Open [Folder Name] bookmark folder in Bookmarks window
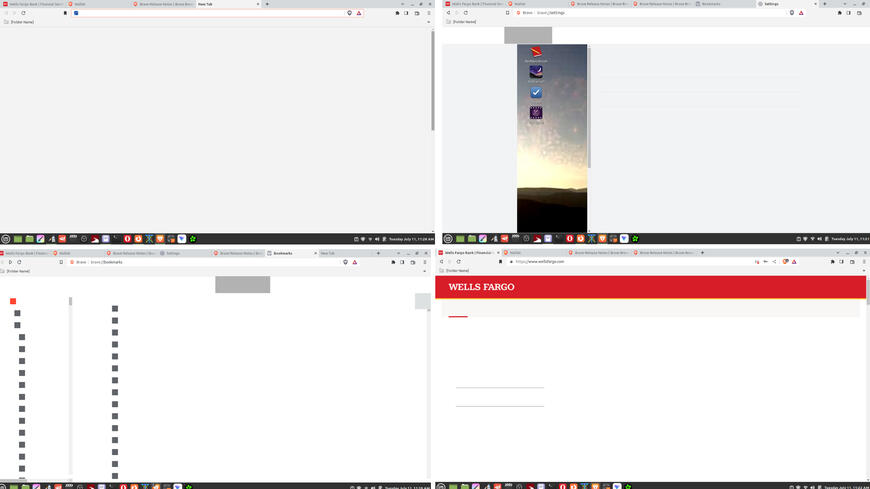 tap(18, 271)
